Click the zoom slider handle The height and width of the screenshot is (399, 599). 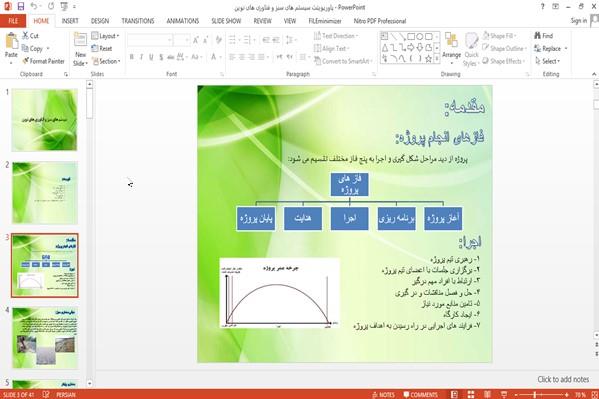pyautogui.click(x=534, y=394)
